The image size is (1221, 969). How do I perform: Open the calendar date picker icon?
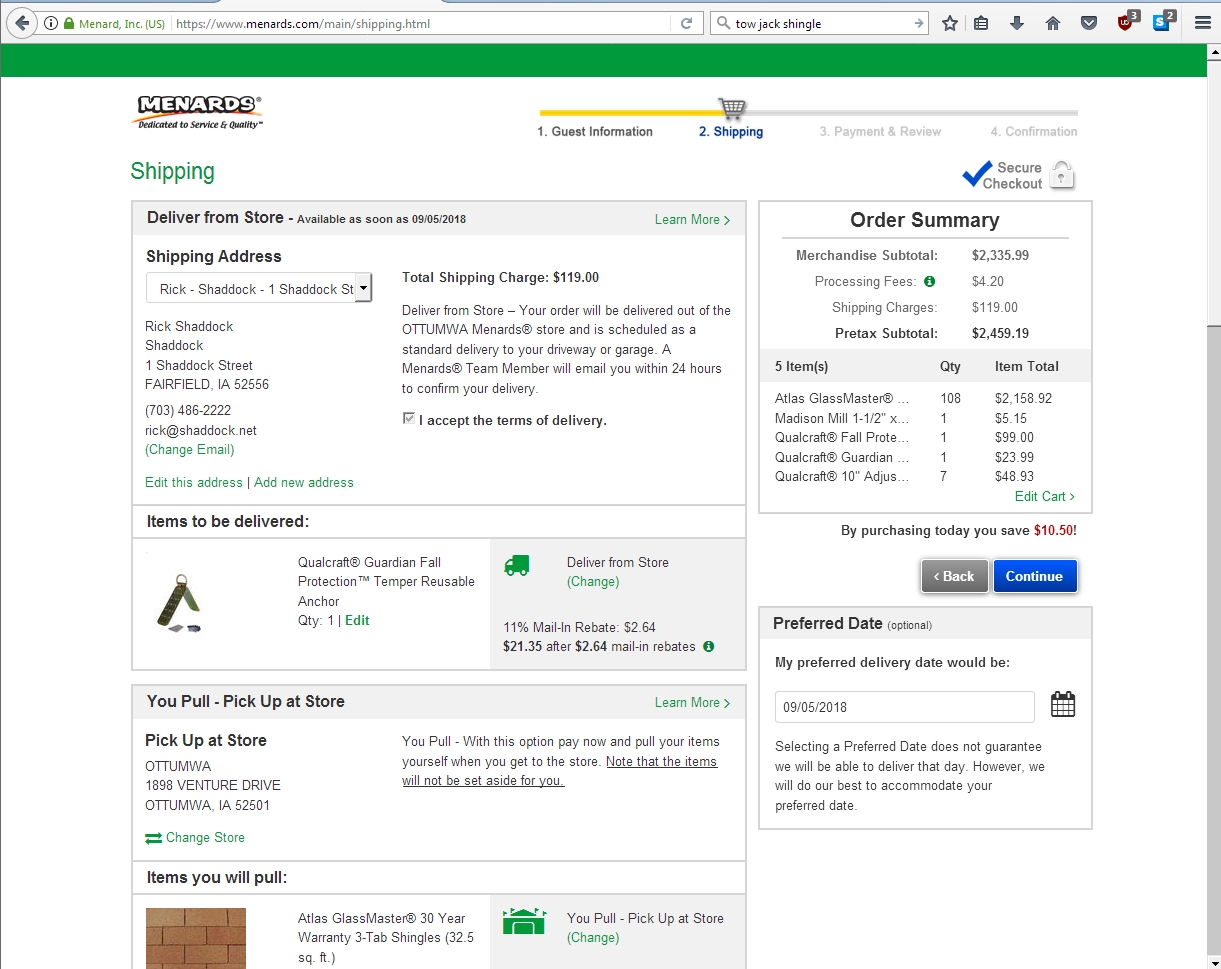pyautogui.click(x=1063, y=704)
